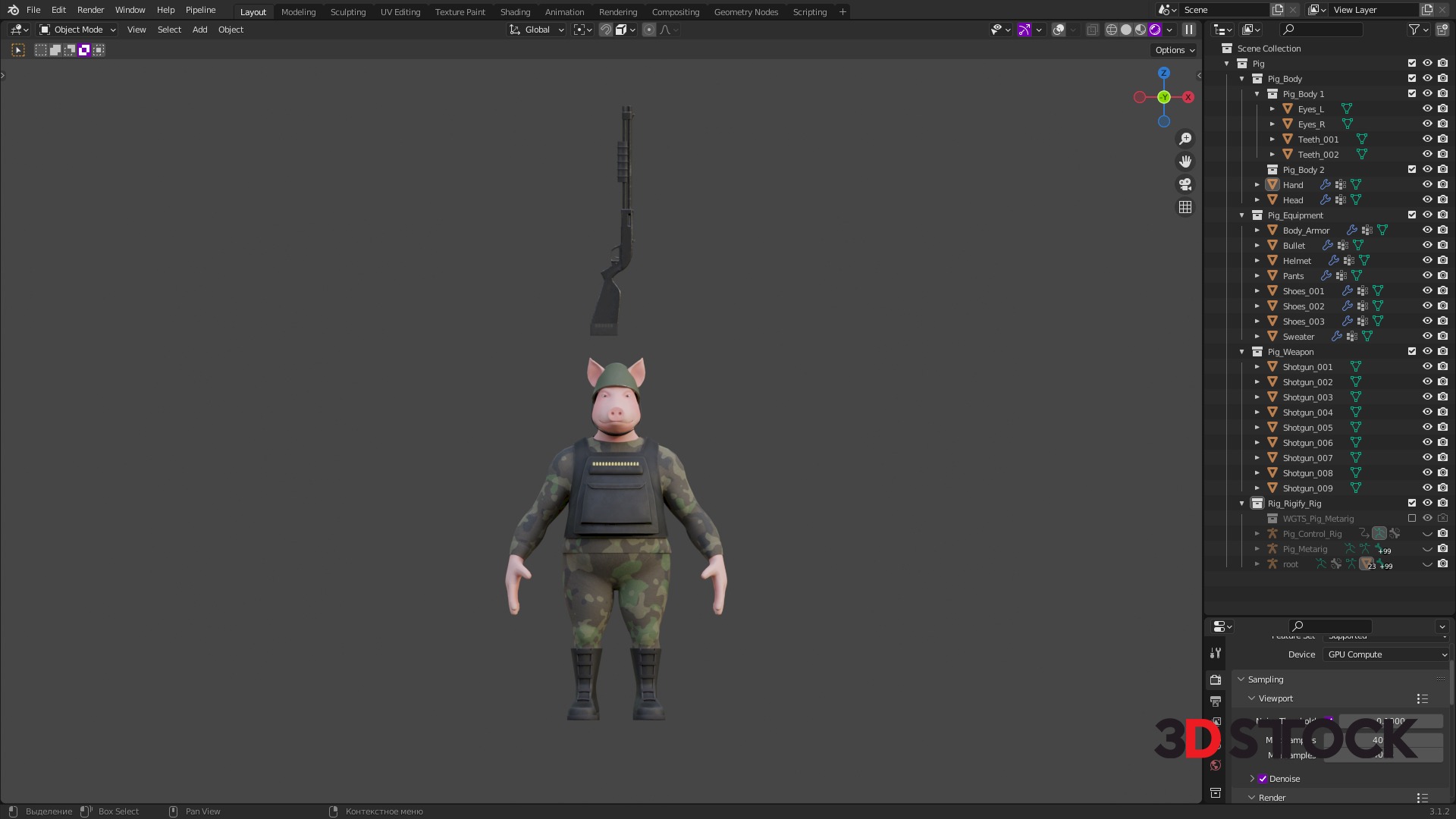Hide Helmet object with eye icon
This screenshot has height=819, width=1456.
coord(1426,260)
